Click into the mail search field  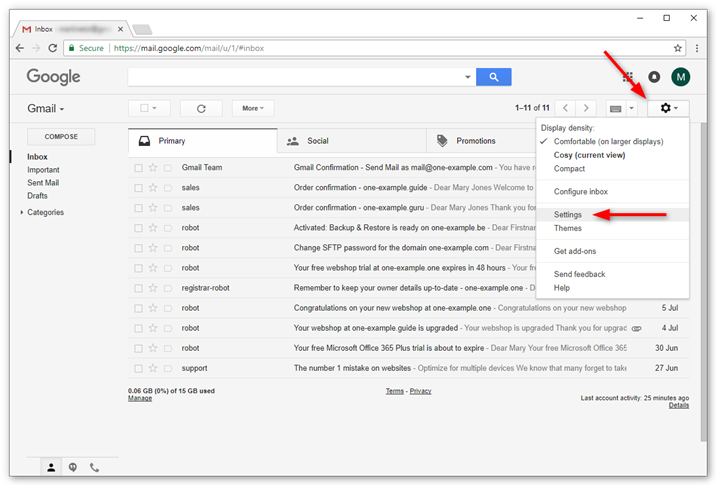297,77
